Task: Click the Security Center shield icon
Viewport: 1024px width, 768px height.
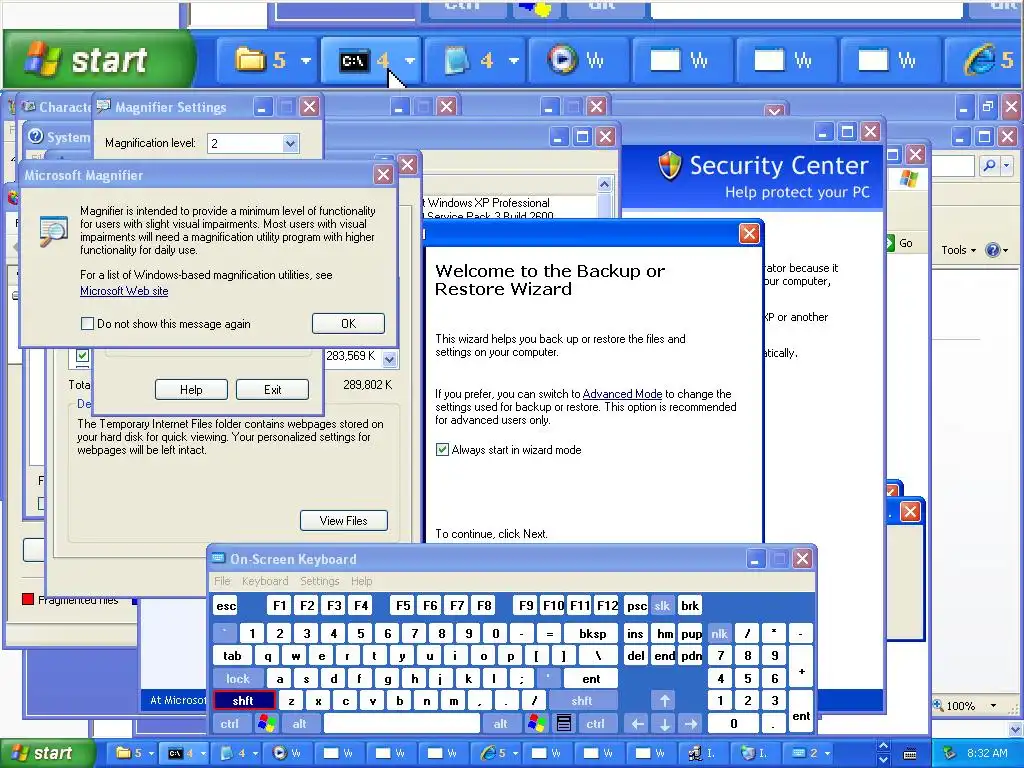Action: tap(669, 165)
